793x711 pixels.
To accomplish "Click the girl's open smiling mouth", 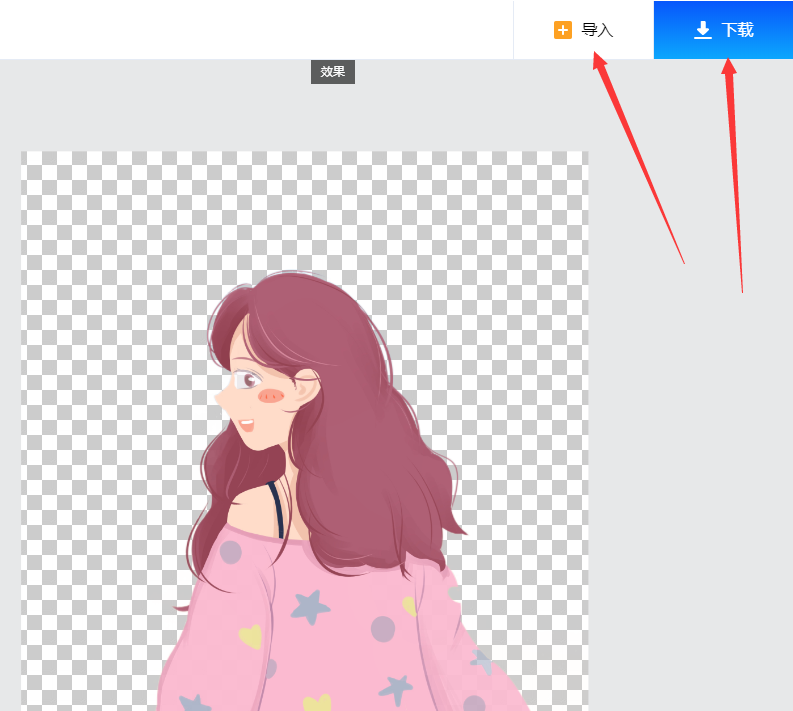I will tap(245, 425).
